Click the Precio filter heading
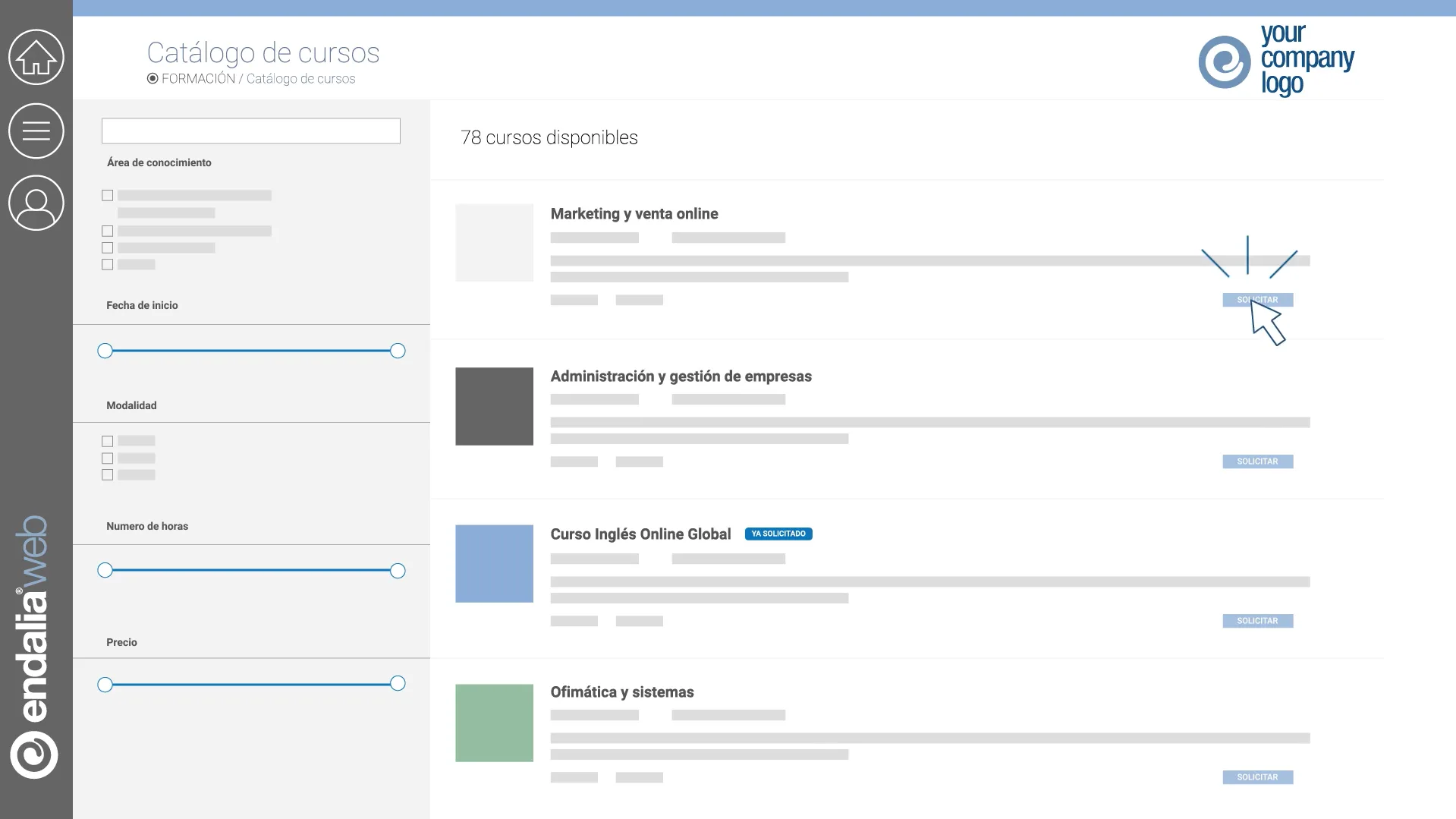The image size is (1456, 819). (x=122, y=642)
